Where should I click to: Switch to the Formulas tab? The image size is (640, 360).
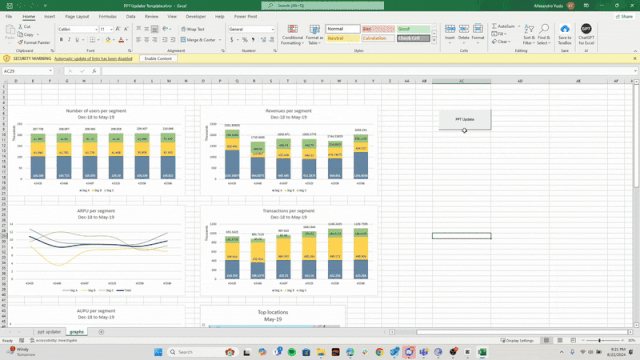point(107,17)
